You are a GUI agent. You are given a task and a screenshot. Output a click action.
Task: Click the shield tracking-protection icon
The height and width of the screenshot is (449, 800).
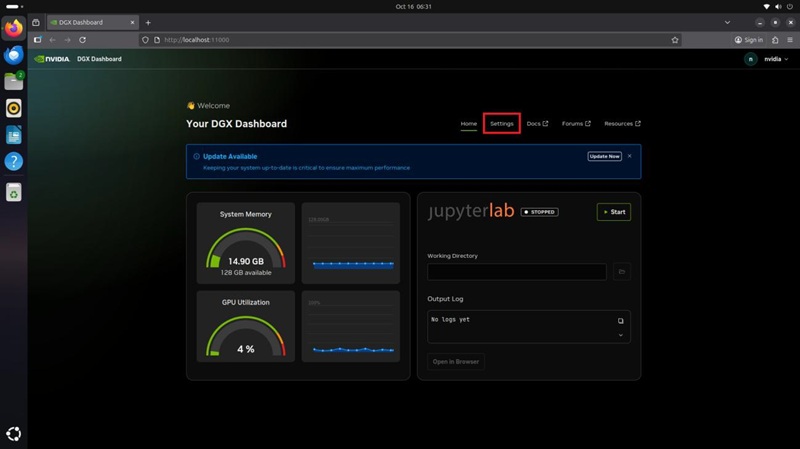[145, 40]
